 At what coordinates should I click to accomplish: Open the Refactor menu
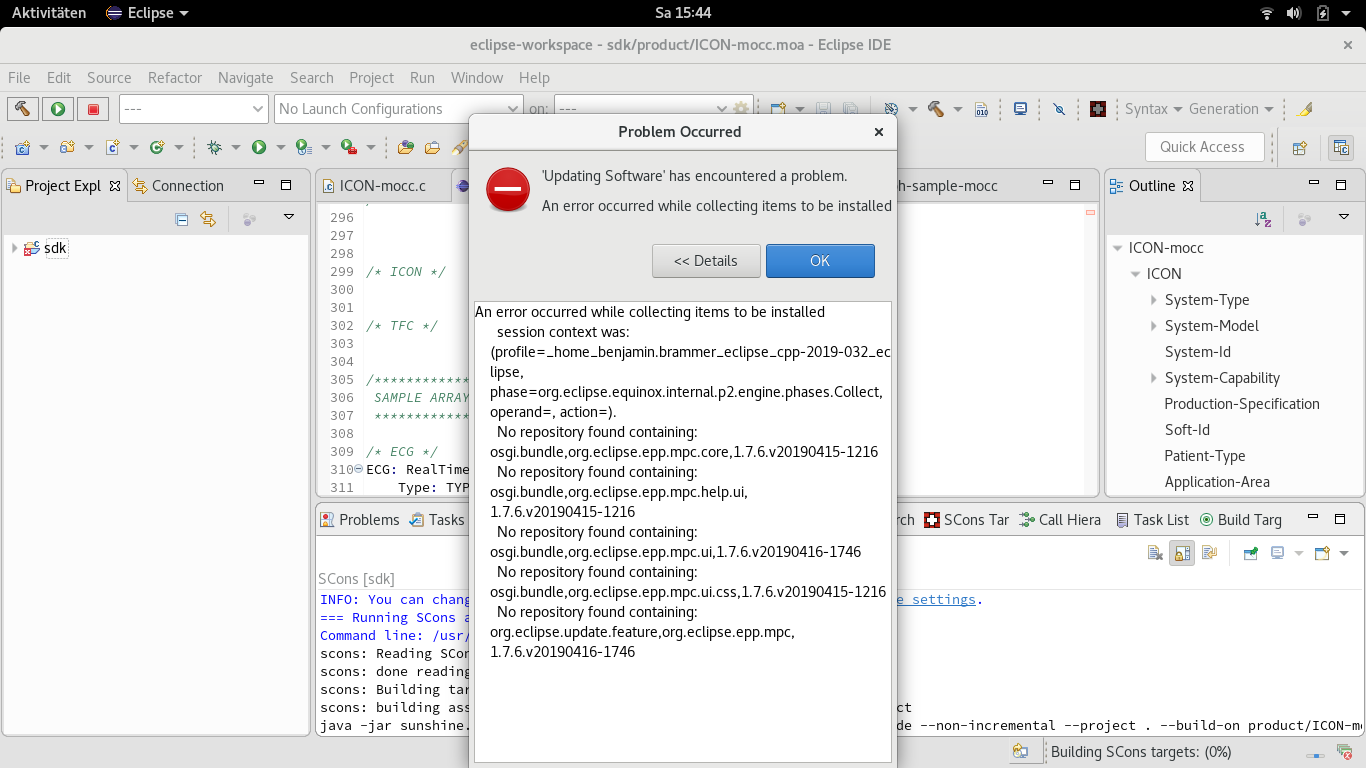tap(175, 78)
